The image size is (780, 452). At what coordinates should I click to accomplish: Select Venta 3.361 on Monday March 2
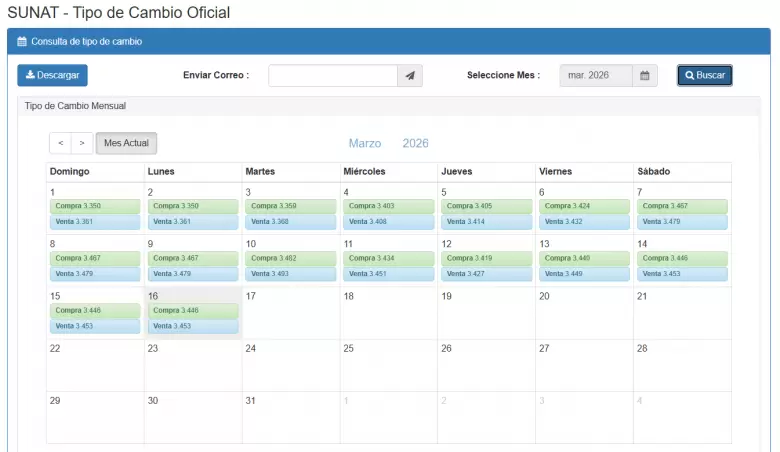(x=193, y=222)
